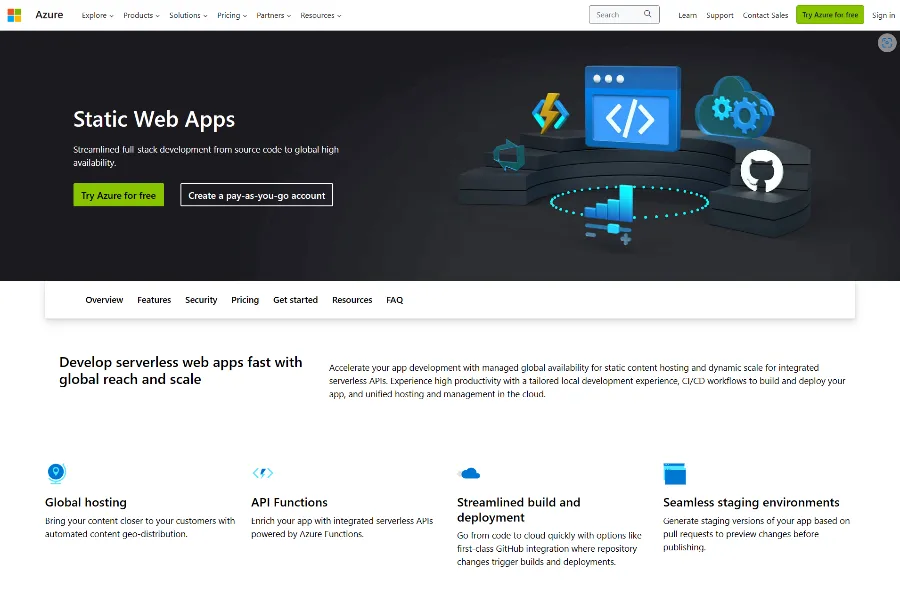Click the API Functions code icon
The width and height of the screenshot is (900, 600).
pos(262,473)
